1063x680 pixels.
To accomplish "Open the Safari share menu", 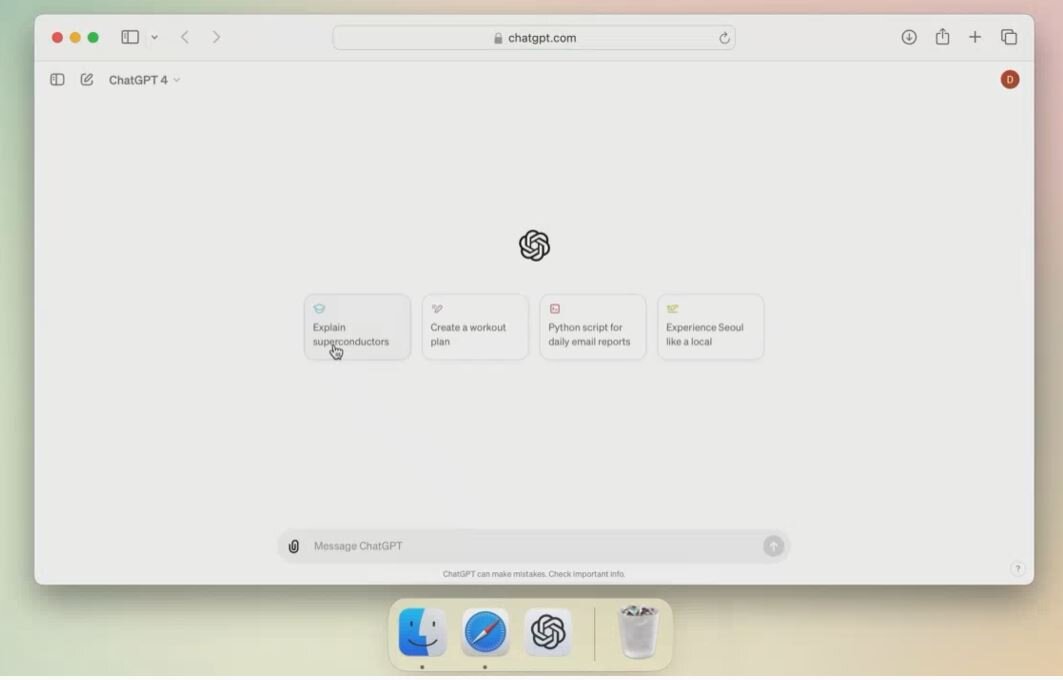I will coord(942,37).
